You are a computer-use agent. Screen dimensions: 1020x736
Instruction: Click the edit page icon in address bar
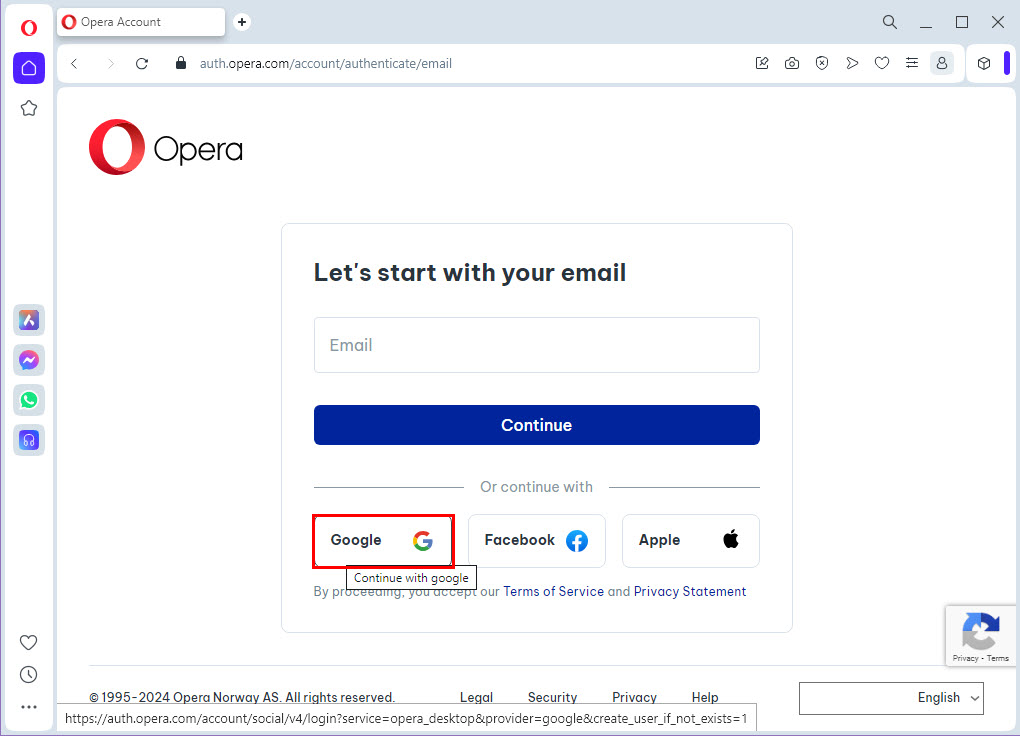pos(762,63)
